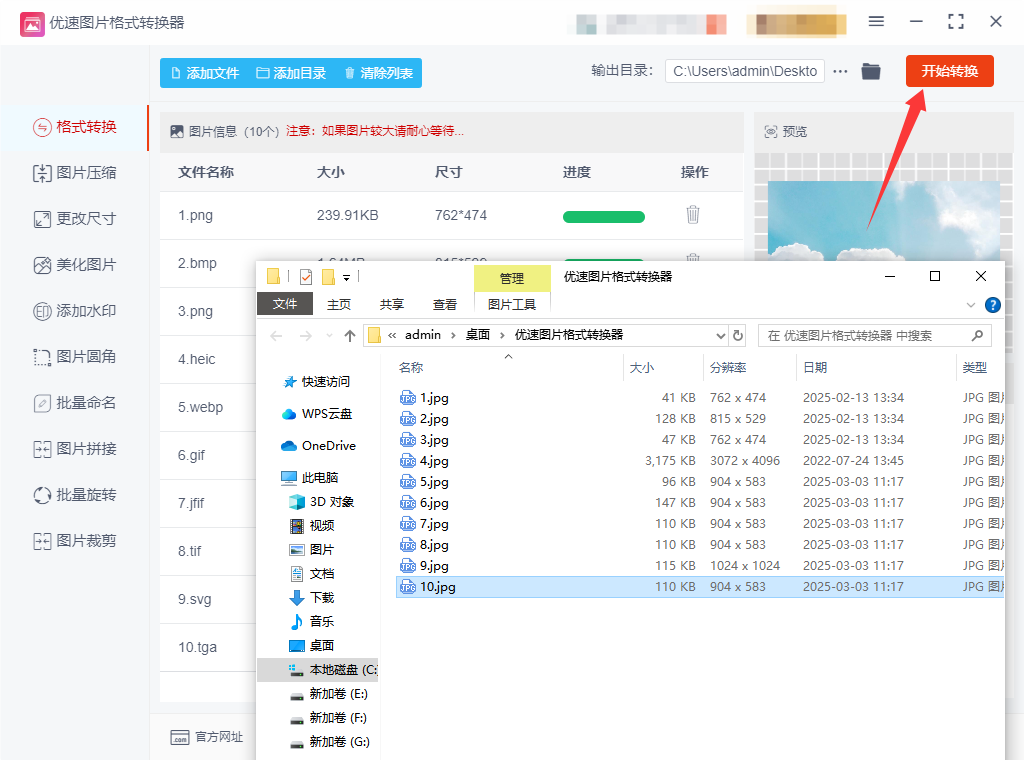Select the 更改尺寸 sidebar tool
Screen dimensions: 1024x760
coord(74,219)
